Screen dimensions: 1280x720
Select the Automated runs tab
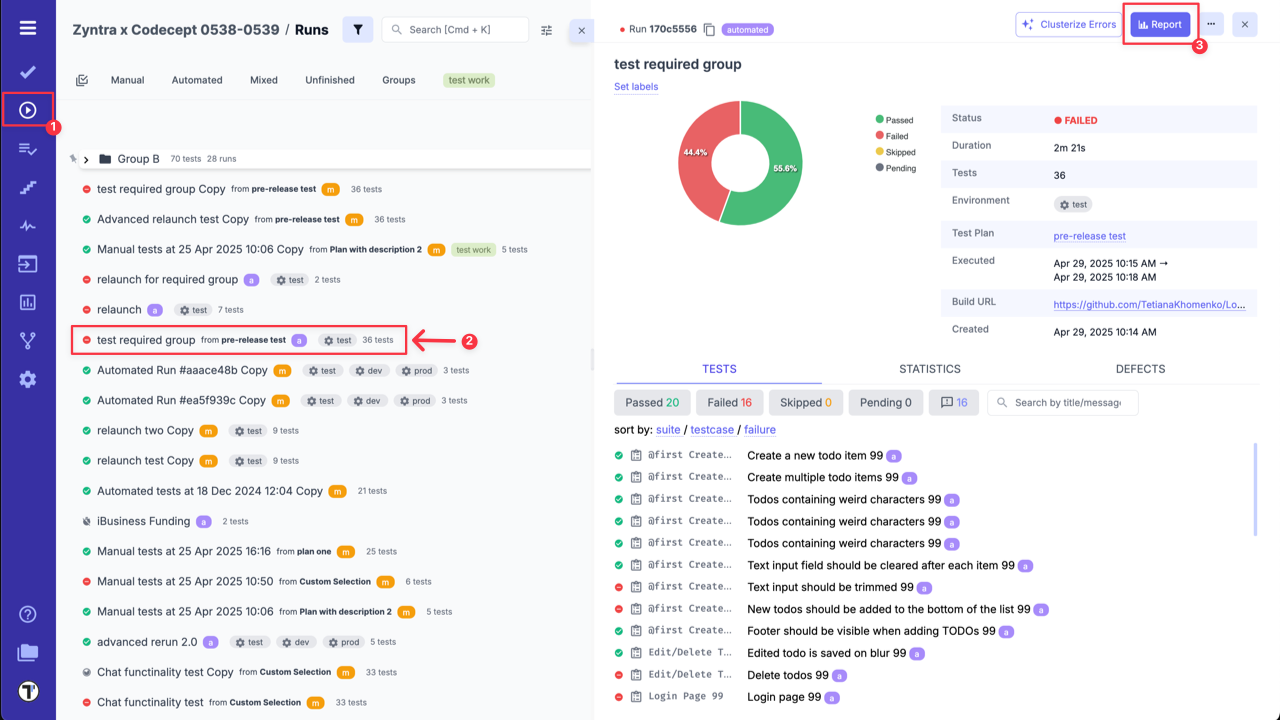[196, 79]
